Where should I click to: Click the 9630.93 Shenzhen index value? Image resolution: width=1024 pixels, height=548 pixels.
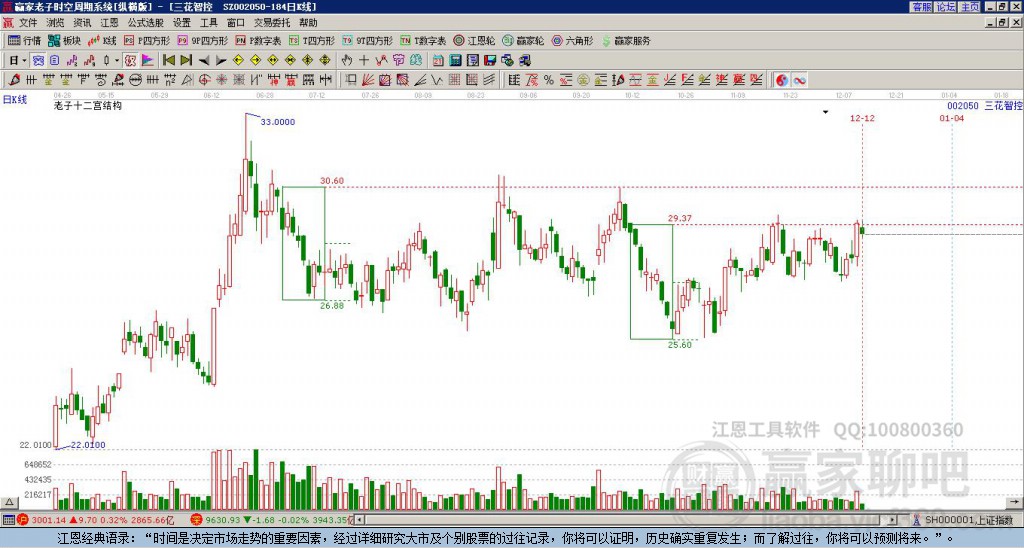[223, 520]
